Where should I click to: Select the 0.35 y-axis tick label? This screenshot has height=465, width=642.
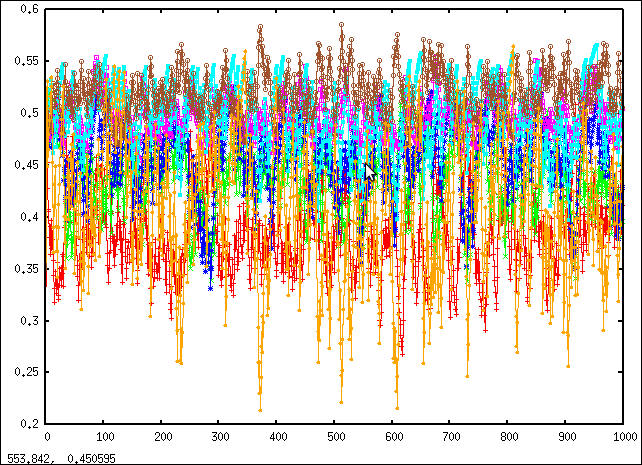pos(27,269)
